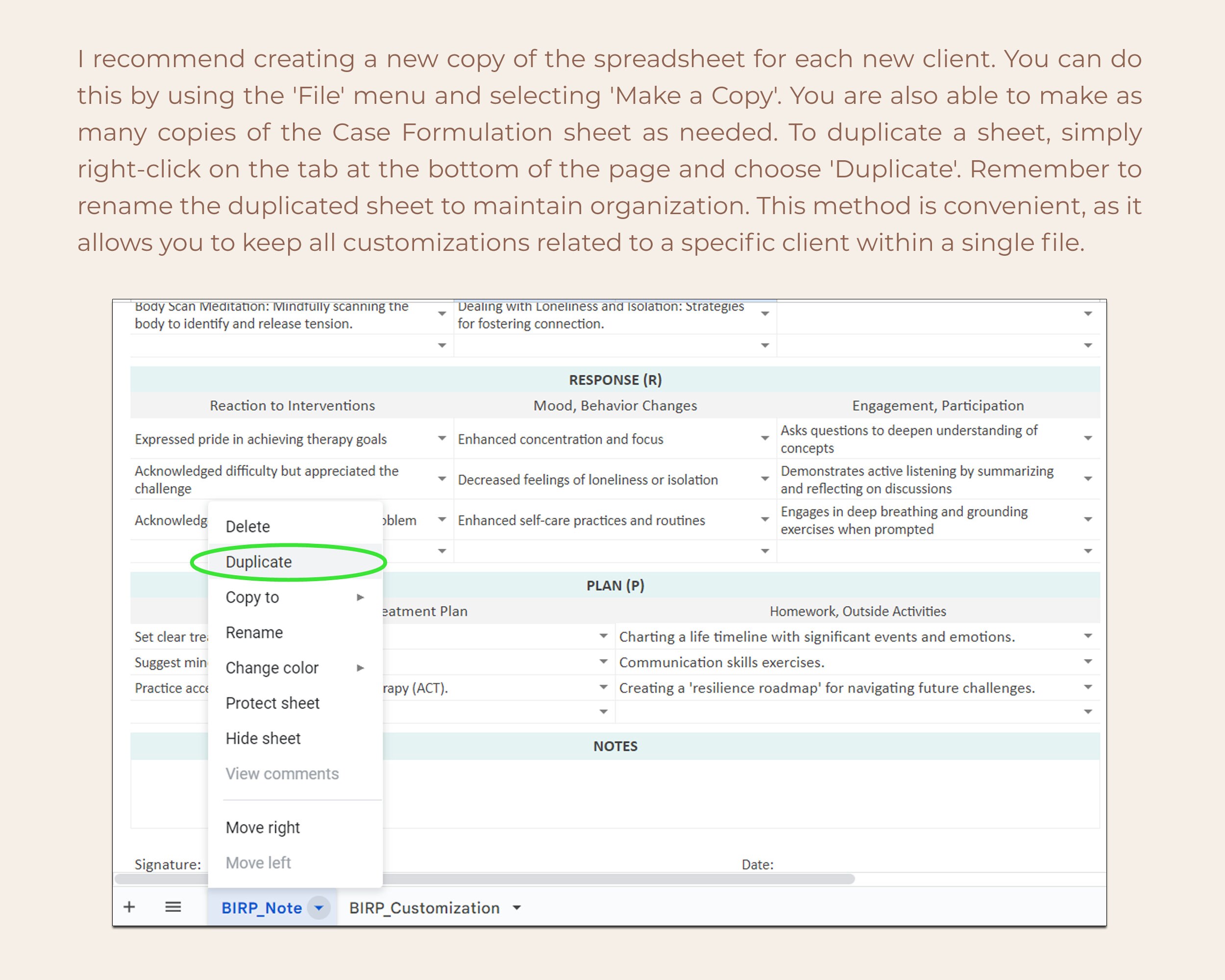The height and width of the screenshot is (980, 1225).
Task: Open dropdown on 'Enhanced concentration and focus'
Action: click(765, 438)
